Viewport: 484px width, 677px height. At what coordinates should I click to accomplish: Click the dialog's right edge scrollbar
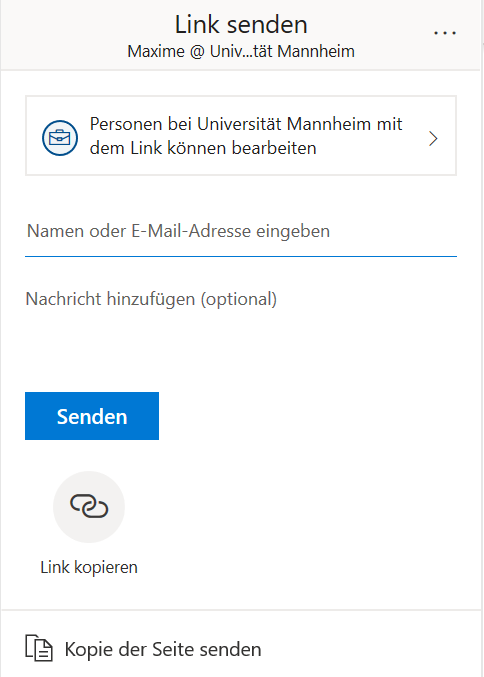[x=482, y=338]
